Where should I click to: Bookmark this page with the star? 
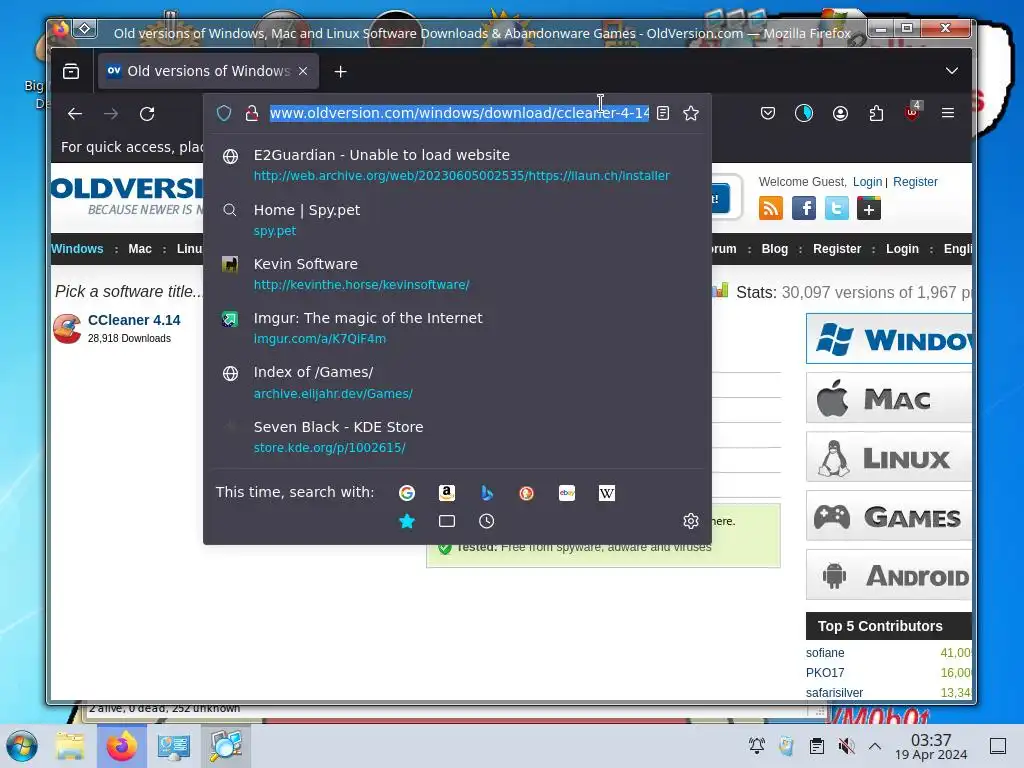[691, 114]
